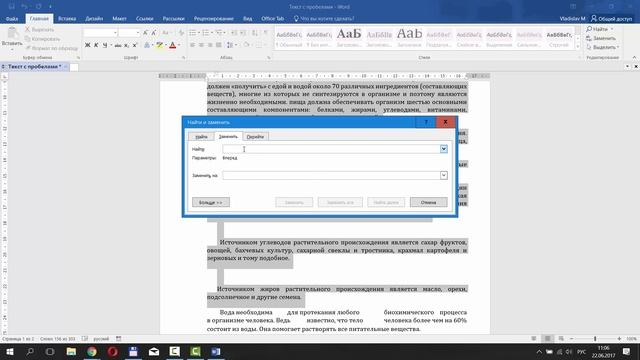Justify text in paragraph group
The width and height of the screenshot is (640, 360).
click(x=219, y=45)
